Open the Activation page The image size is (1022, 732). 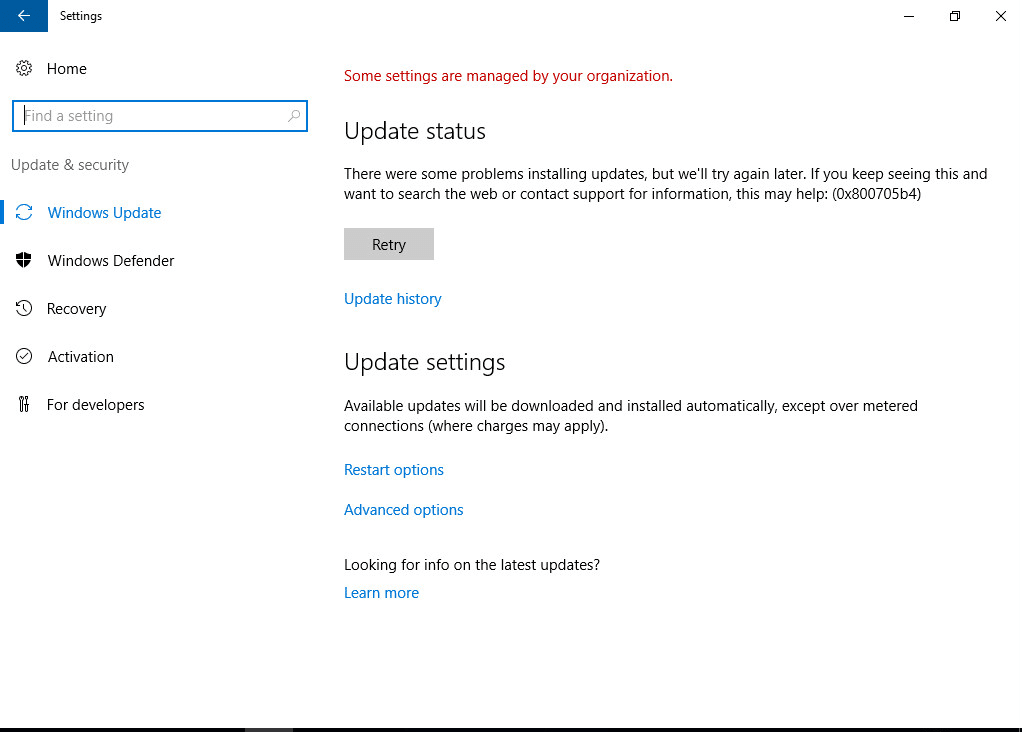(x=81, y=357)
